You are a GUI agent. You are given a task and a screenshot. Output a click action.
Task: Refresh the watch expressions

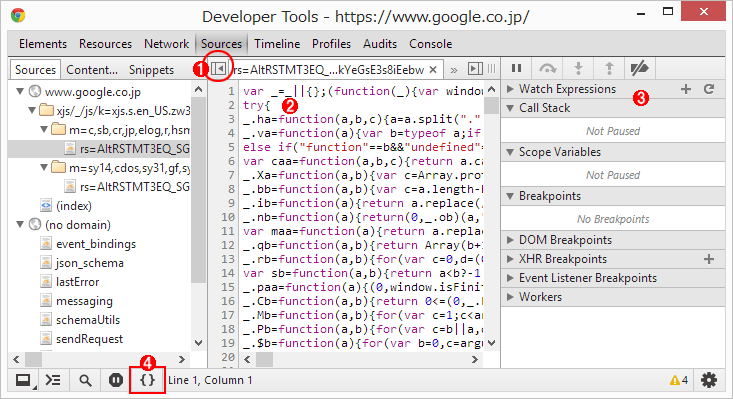[x=709, y=89]
